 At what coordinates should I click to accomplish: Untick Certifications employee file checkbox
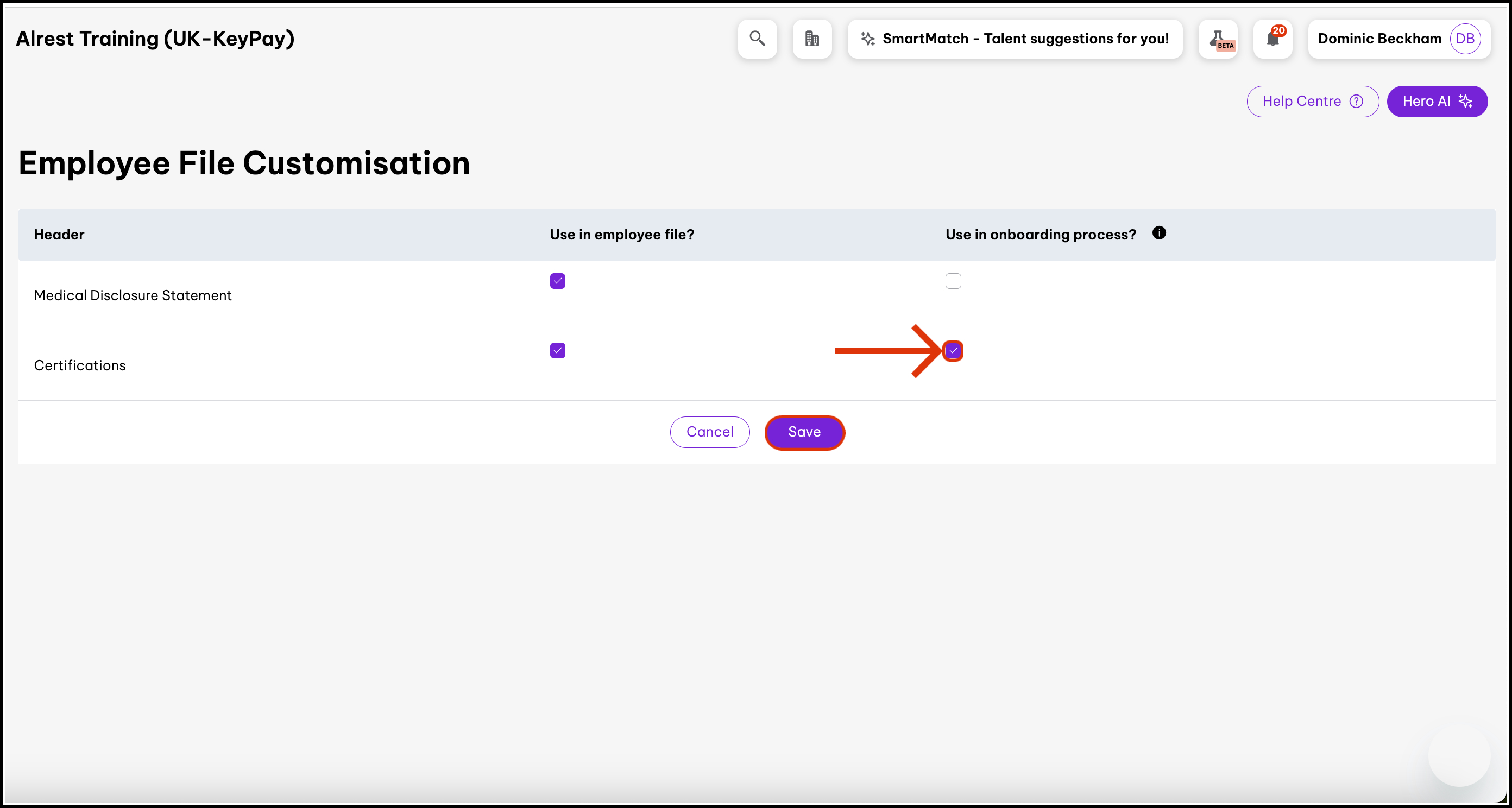(x=557, y=350)
